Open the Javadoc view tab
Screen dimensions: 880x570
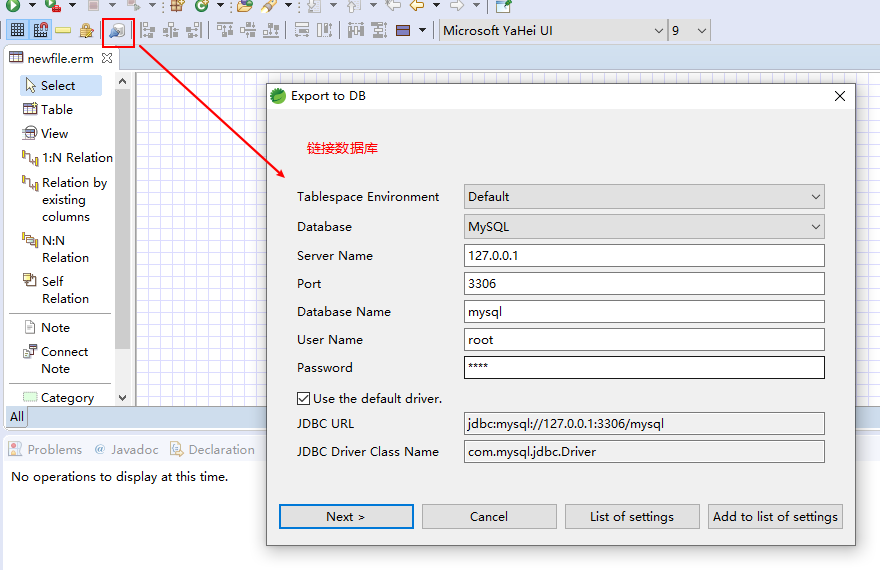click(127, 449)
